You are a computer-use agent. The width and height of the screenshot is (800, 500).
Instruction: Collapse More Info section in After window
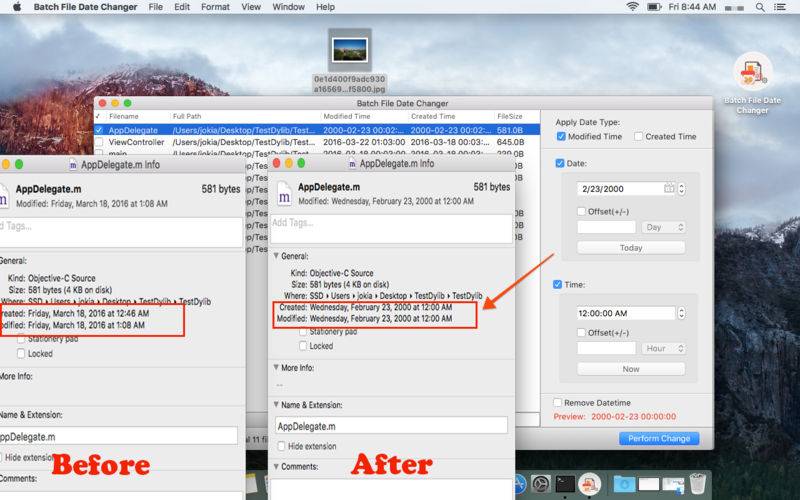pyautogui.click(x=276, y=367)
